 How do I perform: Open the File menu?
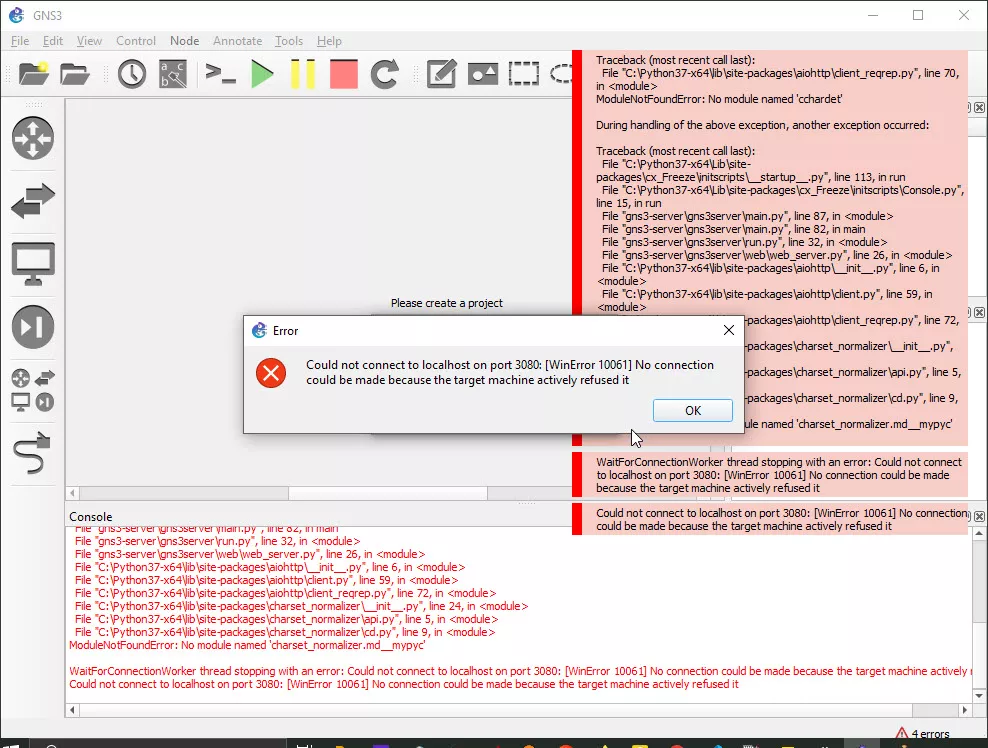point(20,41)
